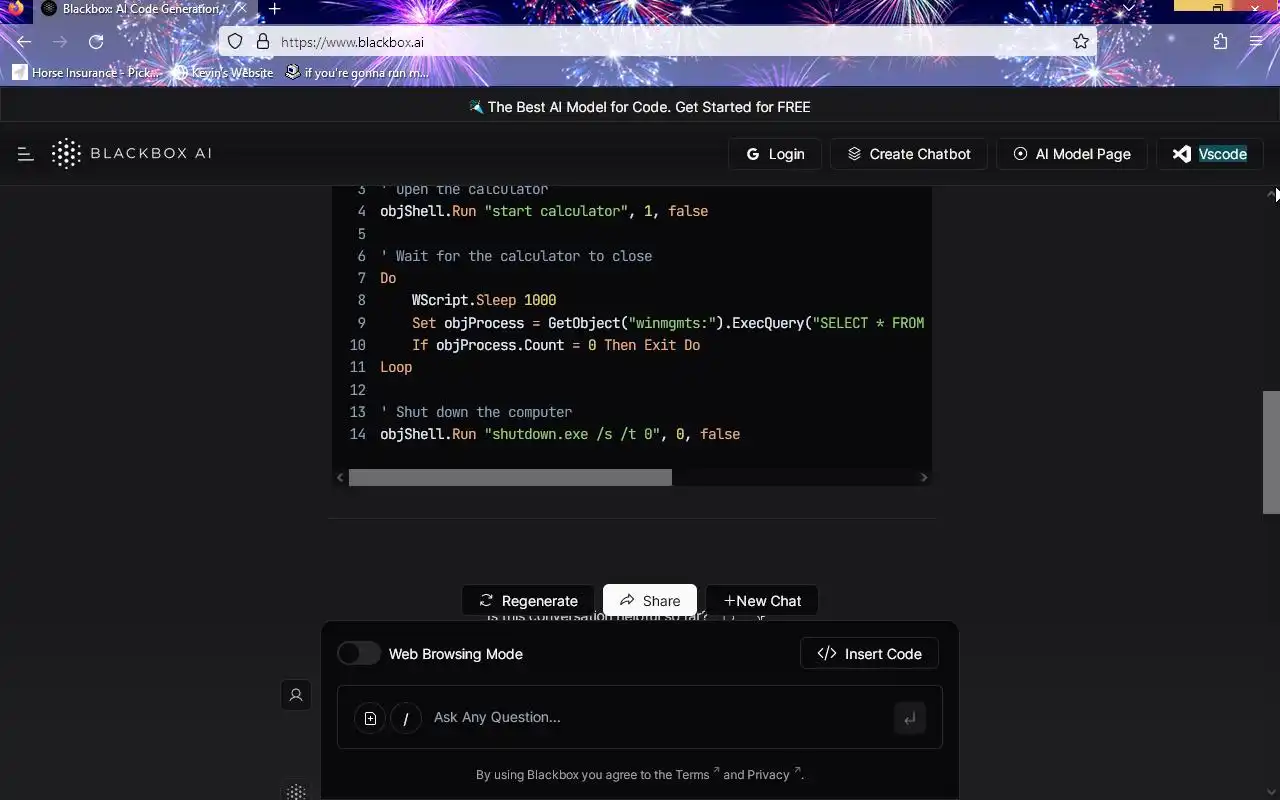Click the Blackbox AI logo
This screenshot has width=1280, height=800.
[131, 153]
